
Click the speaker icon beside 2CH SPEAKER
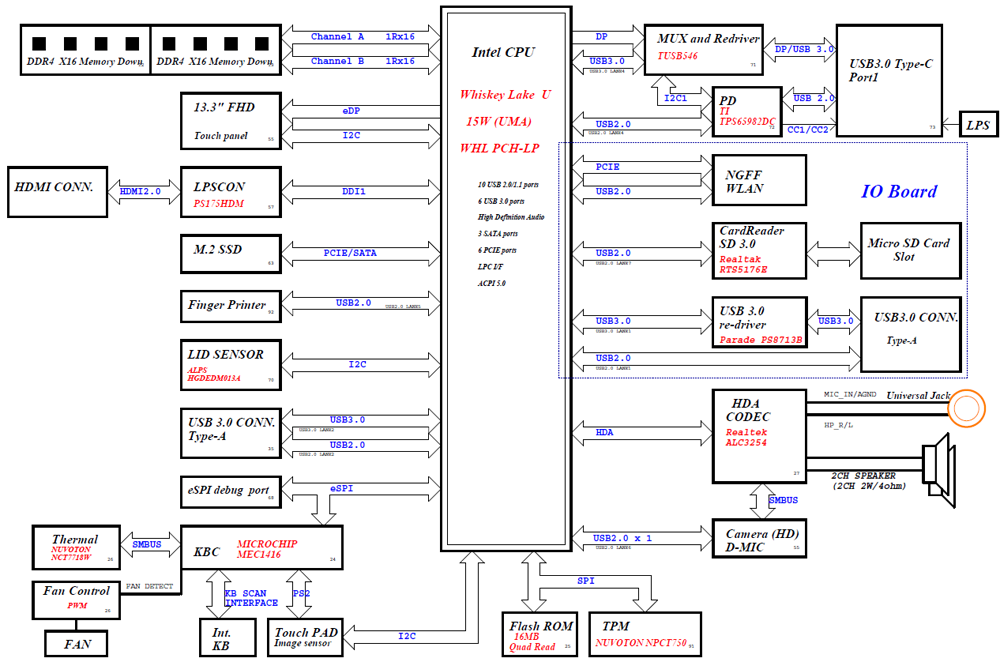[939, 470]
